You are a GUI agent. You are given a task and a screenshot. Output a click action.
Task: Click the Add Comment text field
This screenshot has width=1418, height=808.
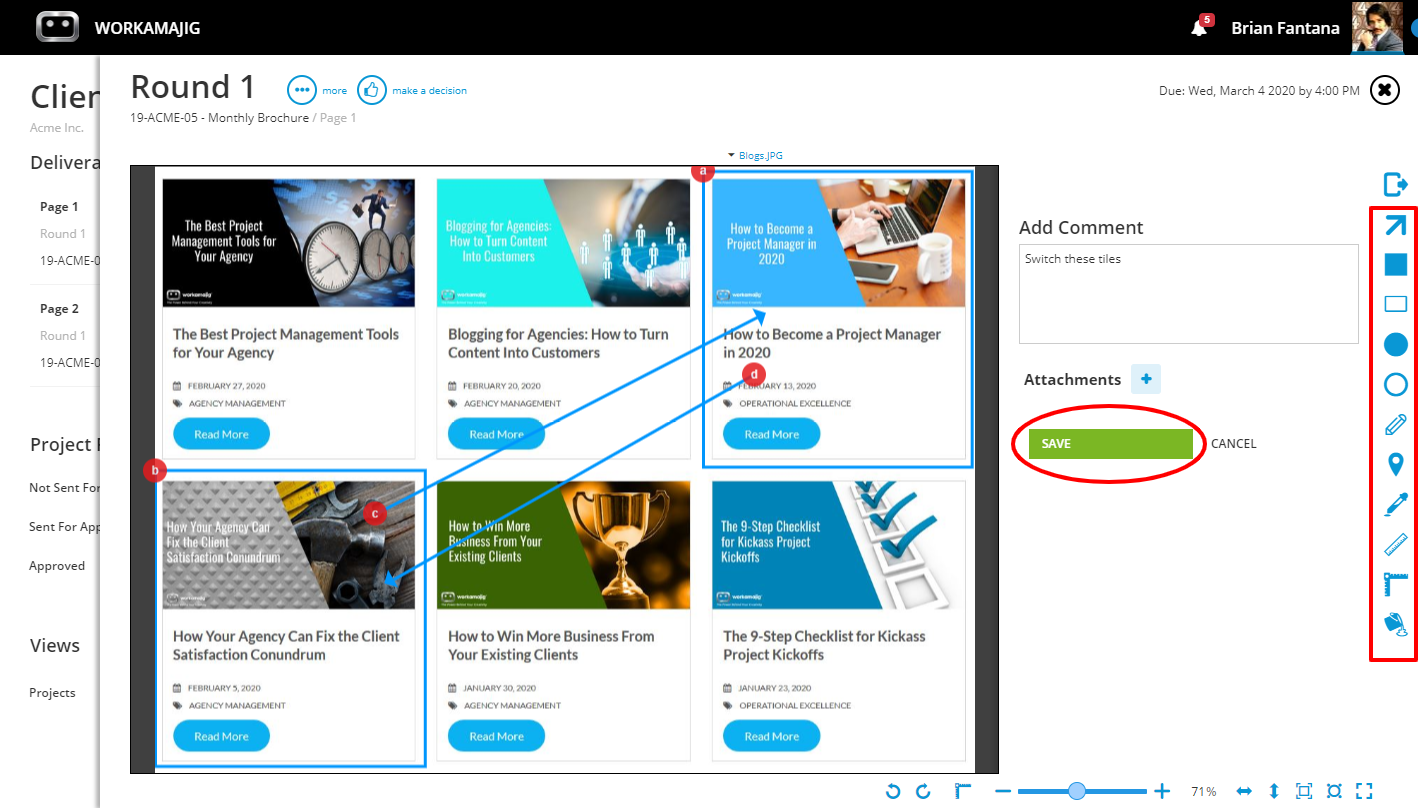(1189, 294)
